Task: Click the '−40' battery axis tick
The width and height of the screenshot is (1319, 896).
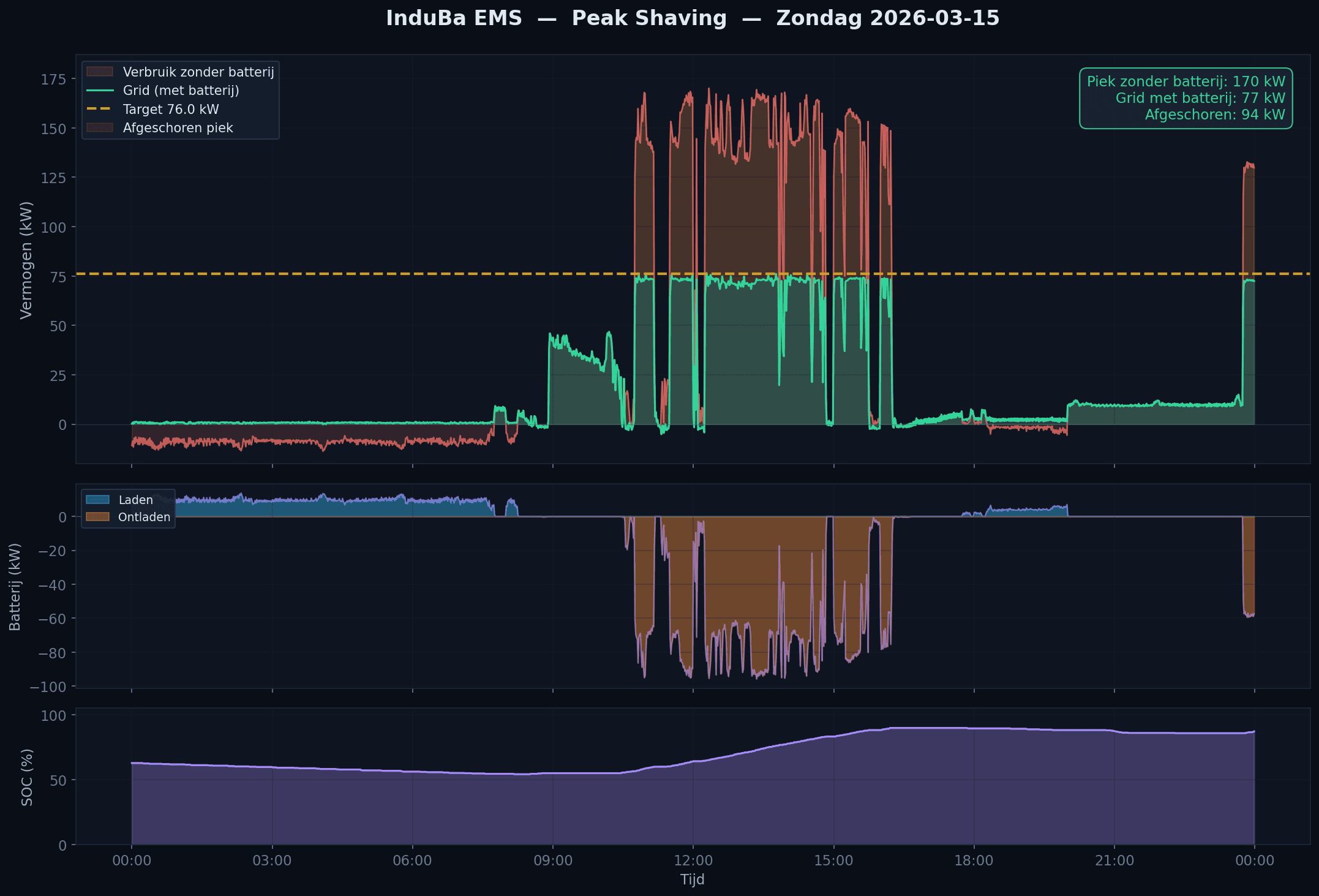Action: [x=52, y=585]
